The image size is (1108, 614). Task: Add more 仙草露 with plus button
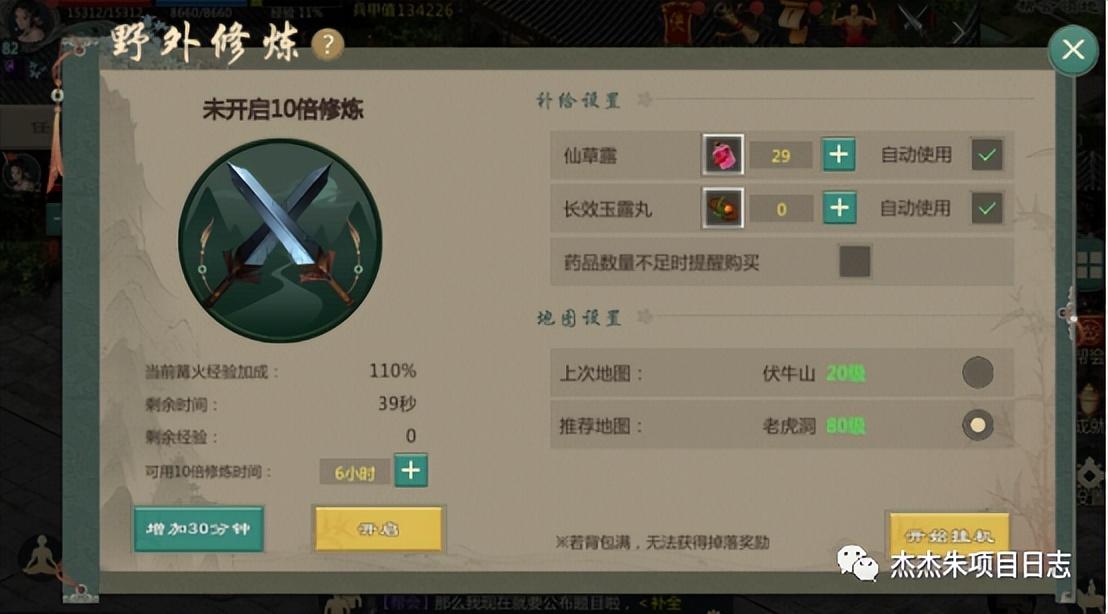click(x=839, y=155)
